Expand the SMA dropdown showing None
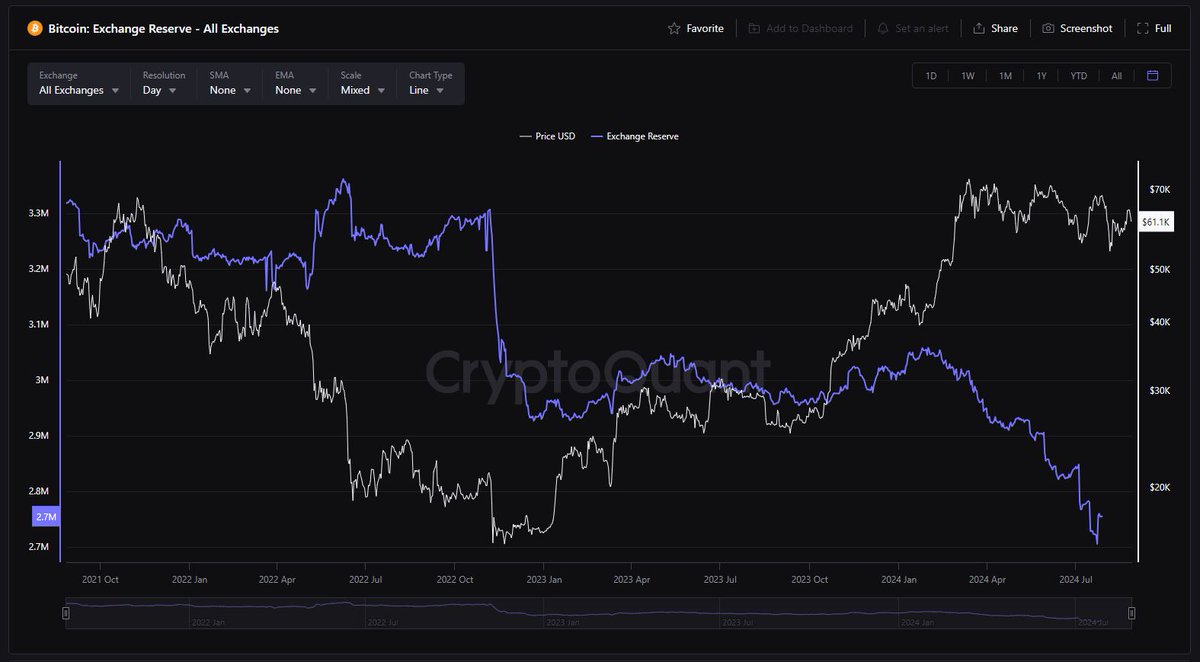The width and height of the screenshot is (1200, 662). [230, 83]
